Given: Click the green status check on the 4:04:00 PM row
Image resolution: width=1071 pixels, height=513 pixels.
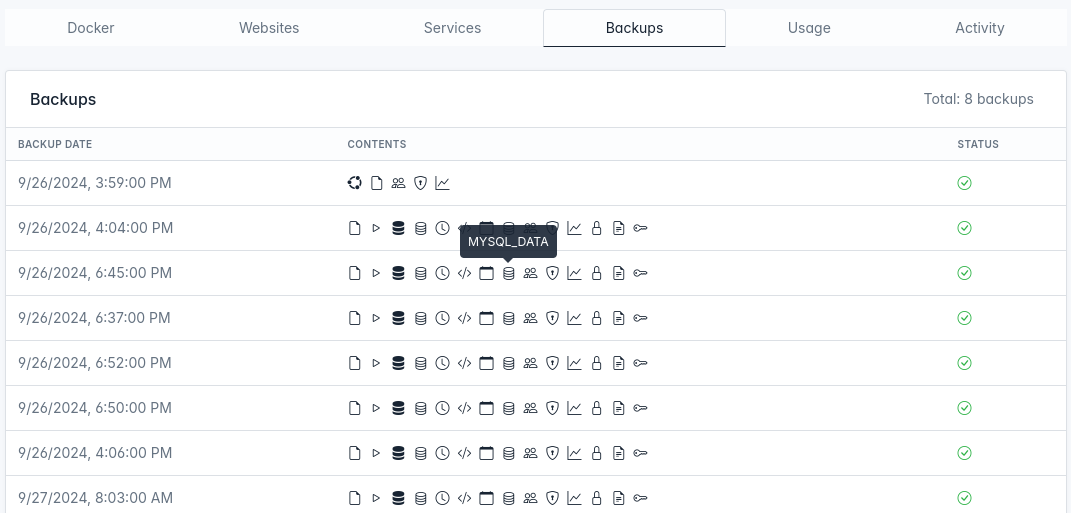Looking at the screenshot, I should point(964,228).
